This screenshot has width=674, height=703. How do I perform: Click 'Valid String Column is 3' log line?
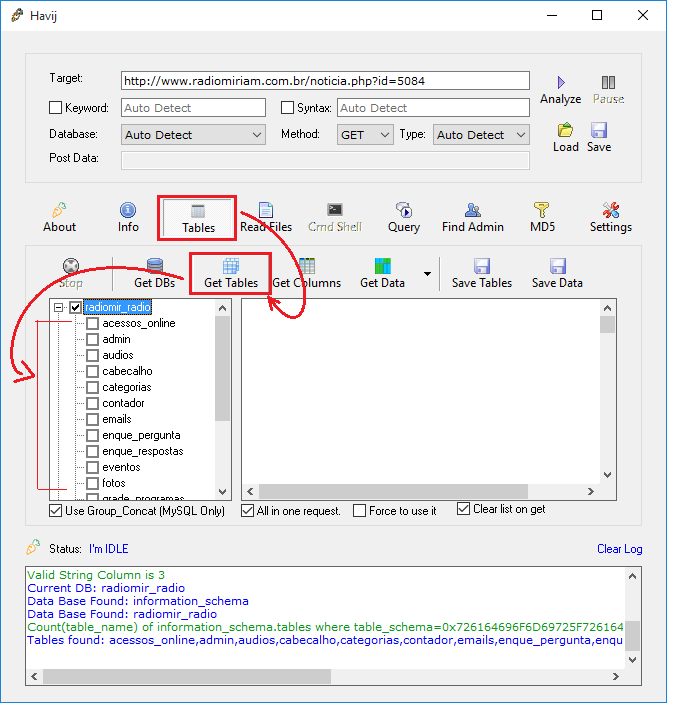click(x=96, y=575)
